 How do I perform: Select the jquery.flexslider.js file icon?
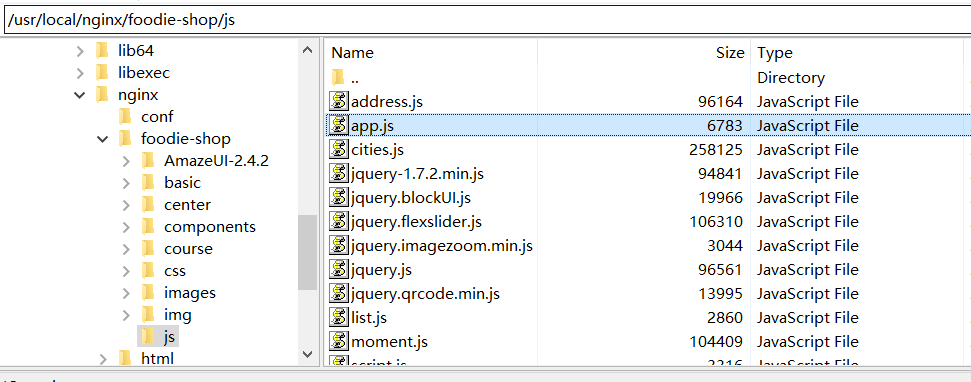338,222
